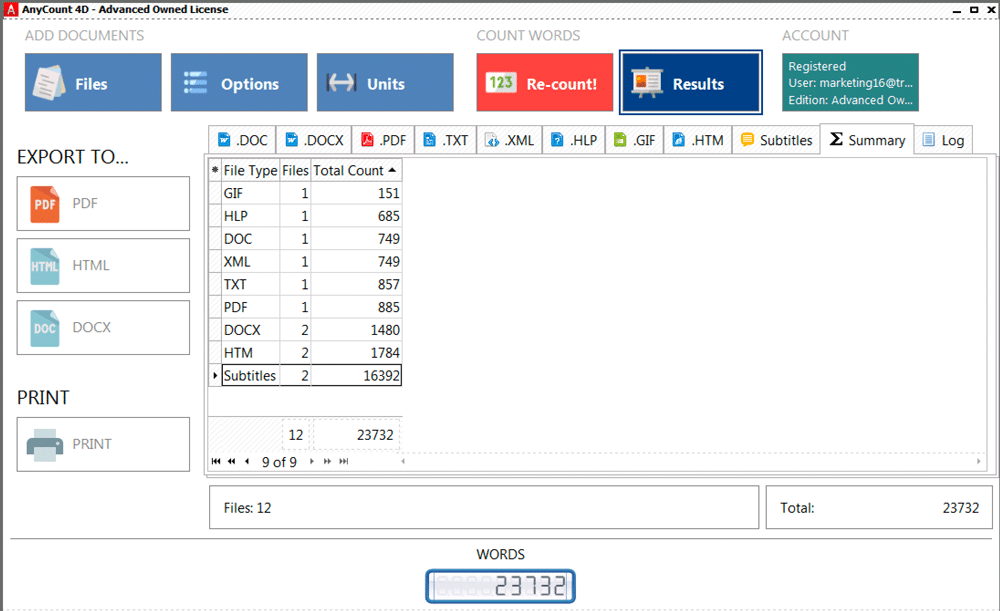Open the Options panel
The width and height of the screenshot is (1000, 611).
click(239, 82)
